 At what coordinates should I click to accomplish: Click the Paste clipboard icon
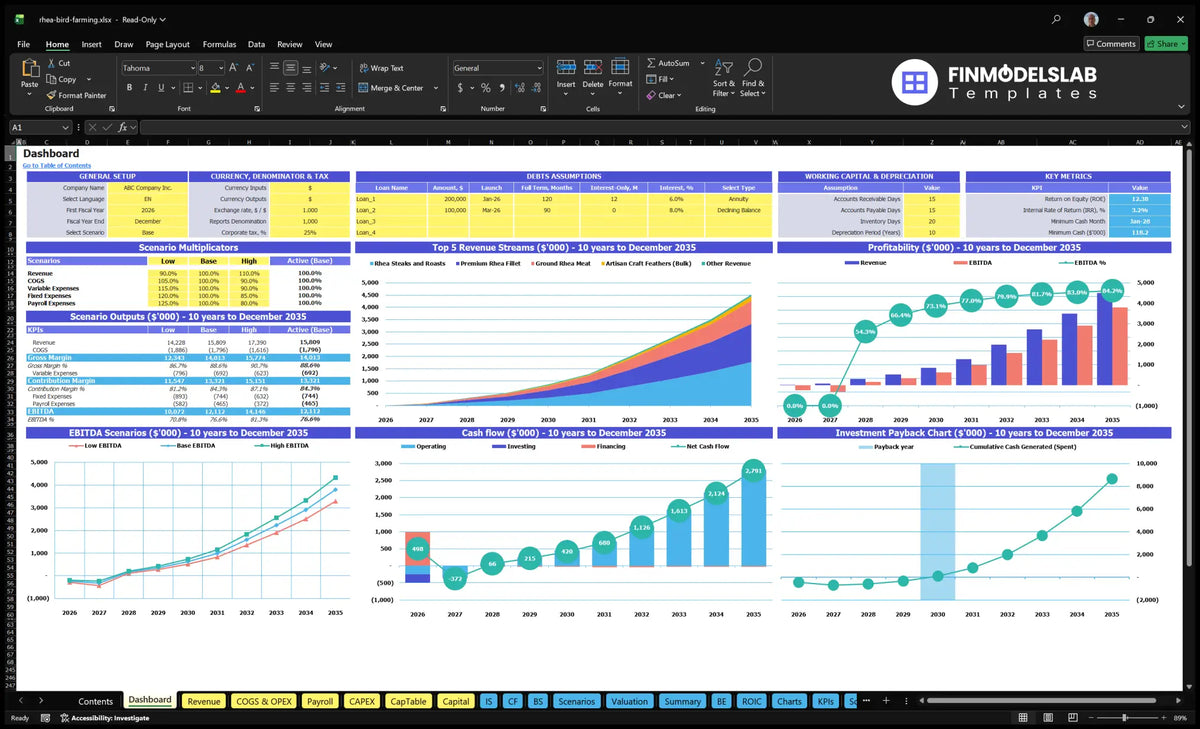click(29, 67)
